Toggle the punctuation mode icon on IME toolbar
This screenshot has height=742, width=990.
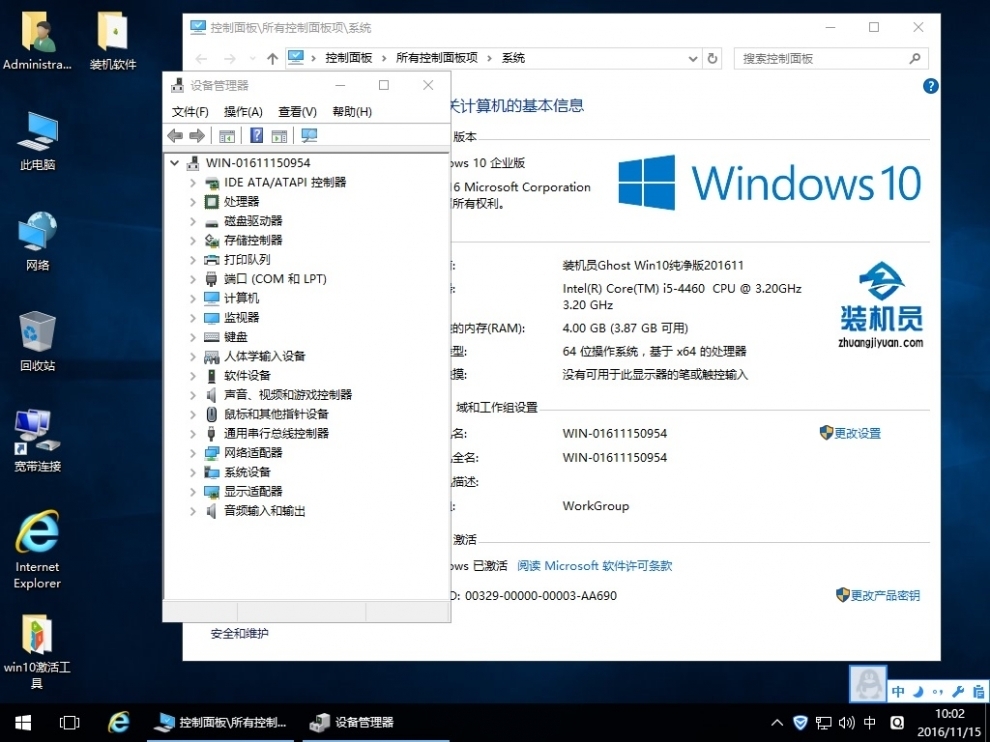pyautogui.click(x=937, y=691)
